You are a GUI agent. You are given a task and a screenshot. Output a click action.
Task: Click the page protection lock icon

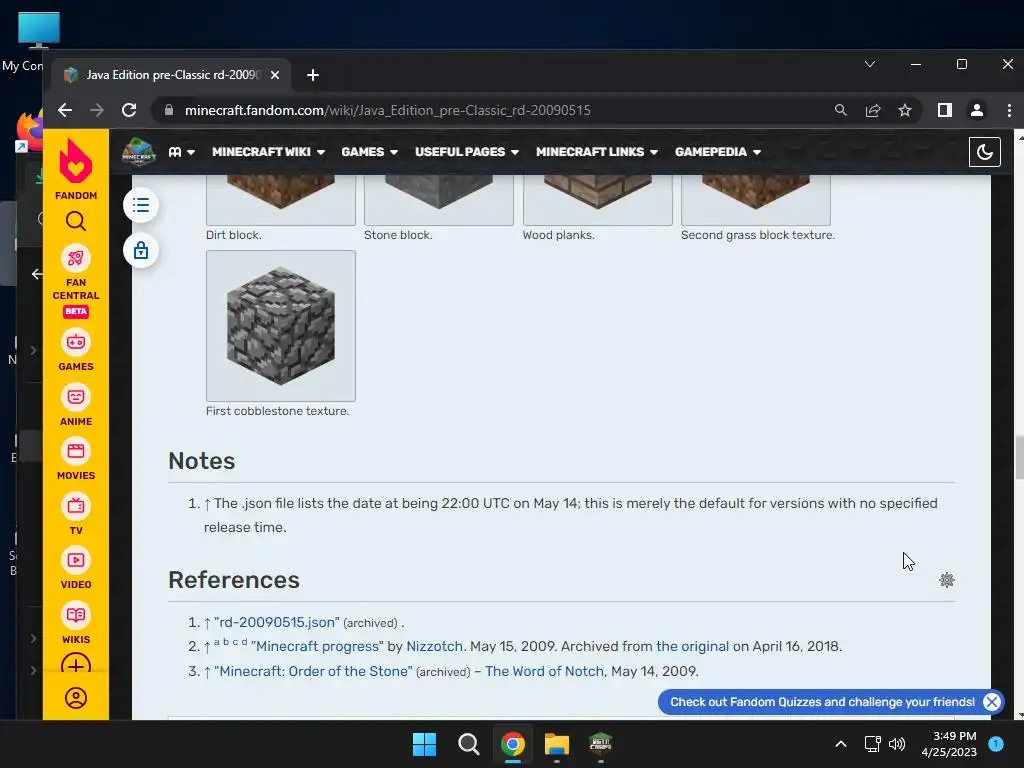click(x=141, y=251)
